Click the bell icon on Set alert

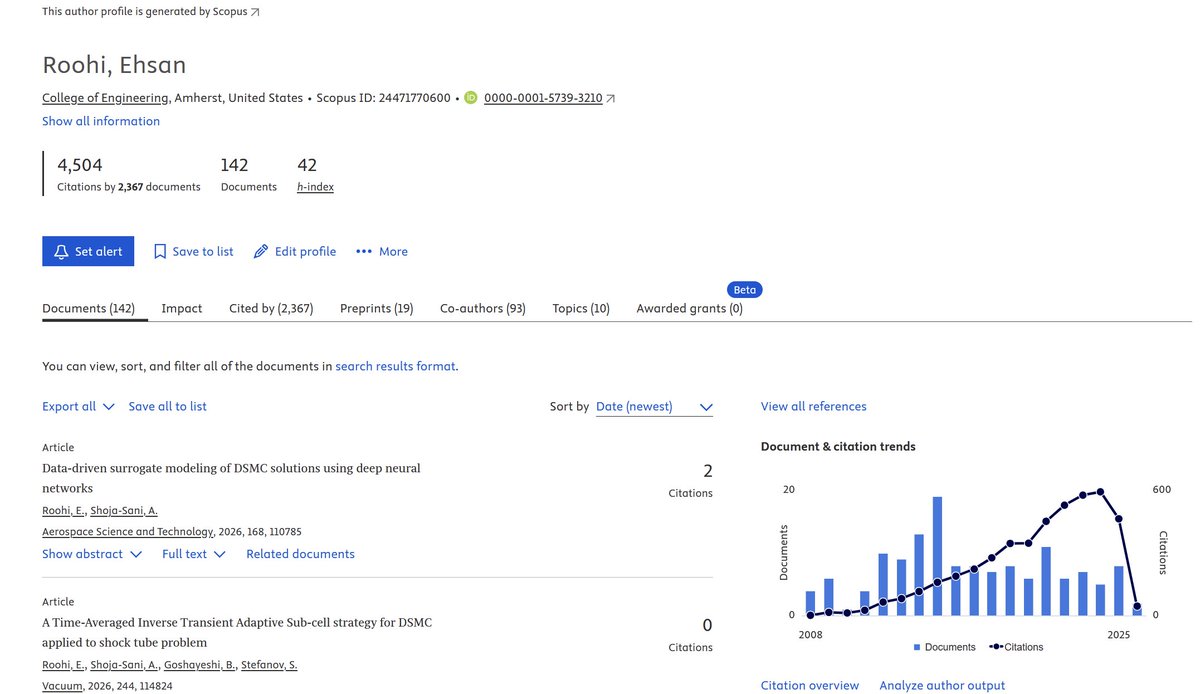click(x=62, y=252)
